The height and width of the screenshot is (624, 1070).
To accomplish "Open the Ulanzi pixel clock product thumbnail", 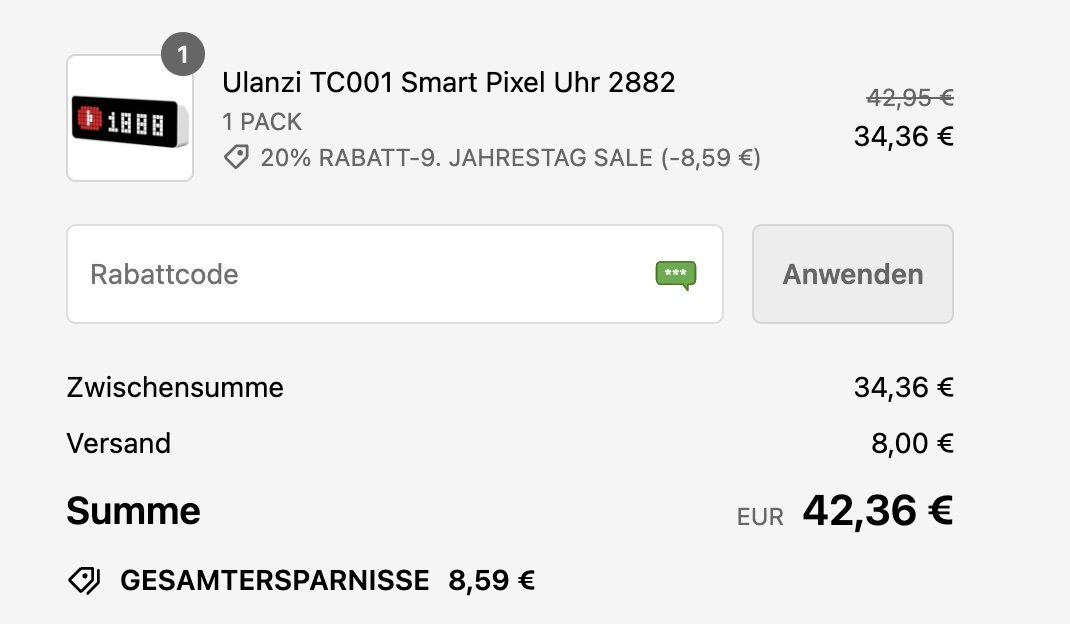I will 130,119.
